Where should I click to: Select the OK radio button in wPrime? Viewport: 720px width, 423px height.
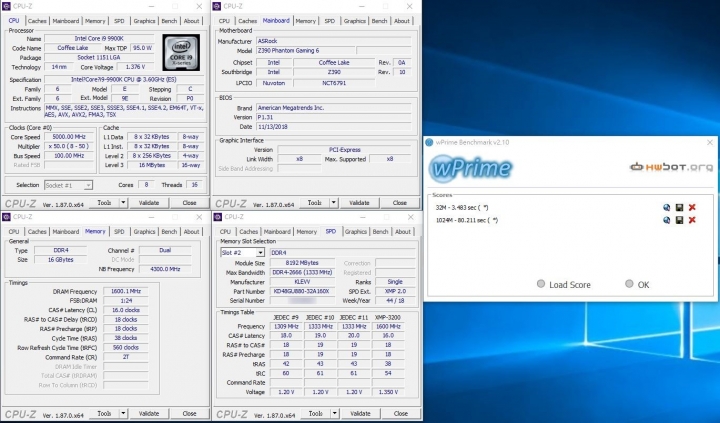point(629,284)
